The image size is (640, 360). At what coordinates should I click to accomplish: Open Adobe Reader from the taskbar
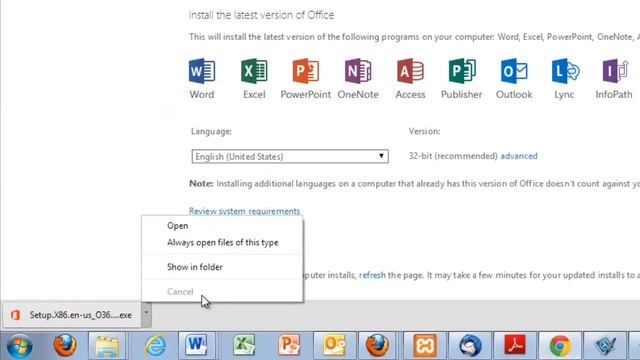515,346
